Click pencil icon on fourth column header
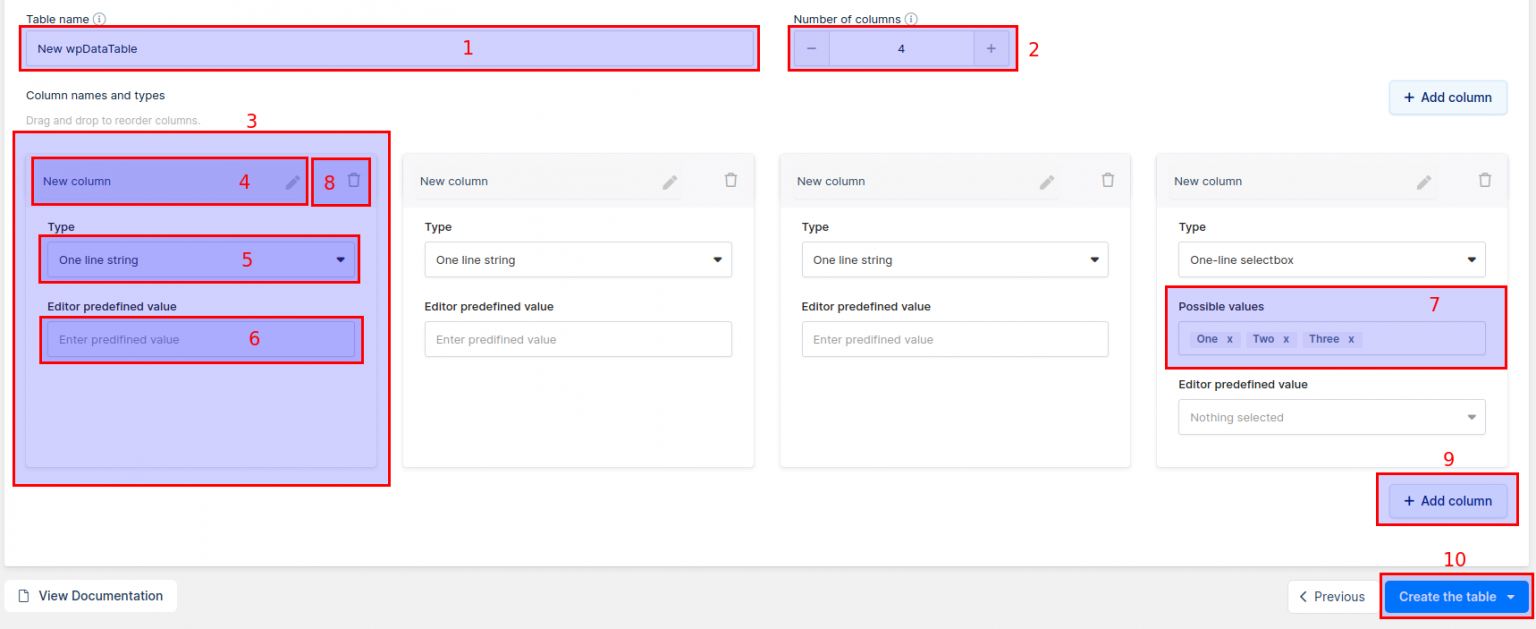Viewport: 1536px width, 629px height. point(1424,182)
